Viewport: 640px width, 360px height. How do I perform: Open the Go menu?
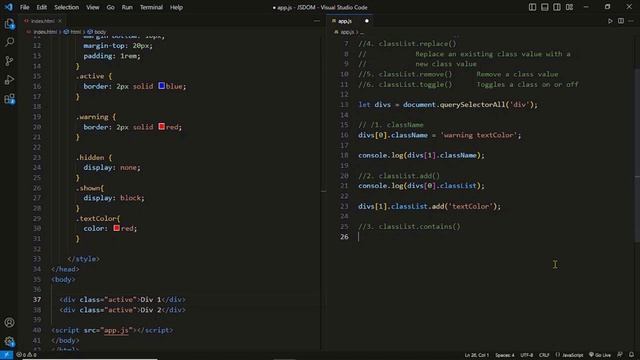[x=110, y=7]
